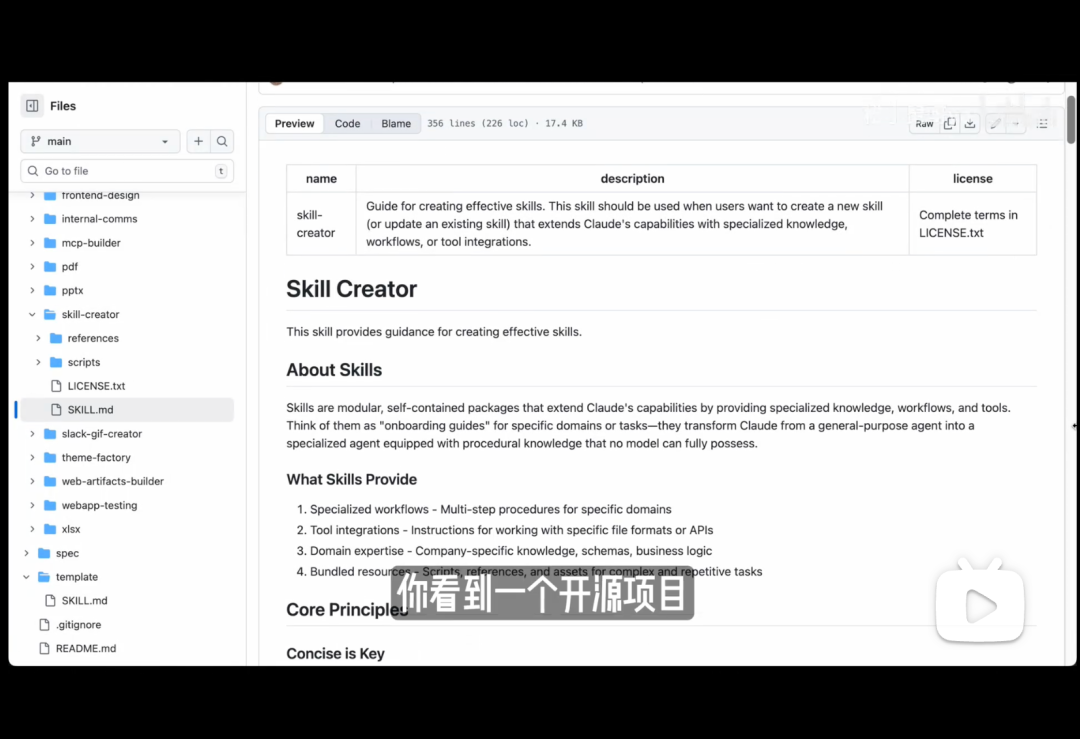Viewport: 1080px width, 739px height.
Task: Collapse the skill-creator folder chevron
Action: point(32,315)
